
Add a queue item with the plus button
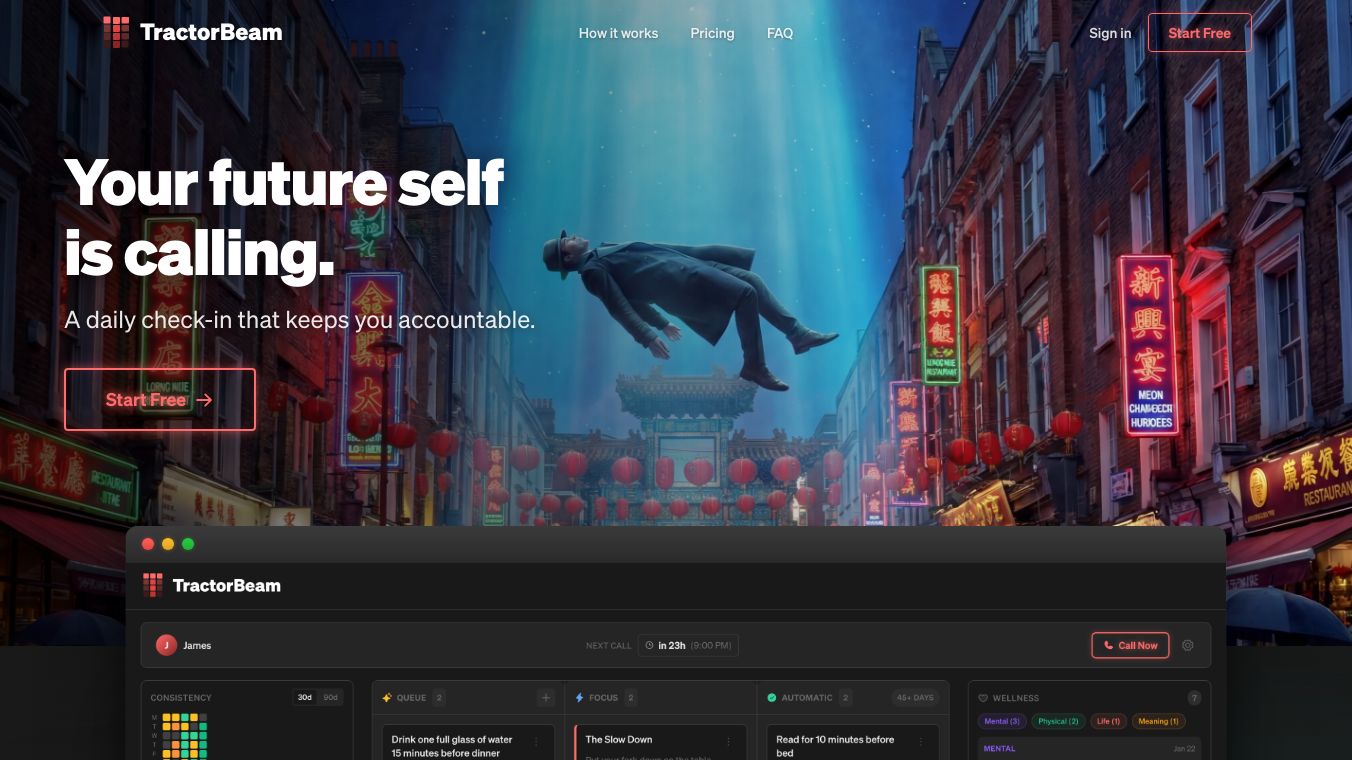point(546,698)
